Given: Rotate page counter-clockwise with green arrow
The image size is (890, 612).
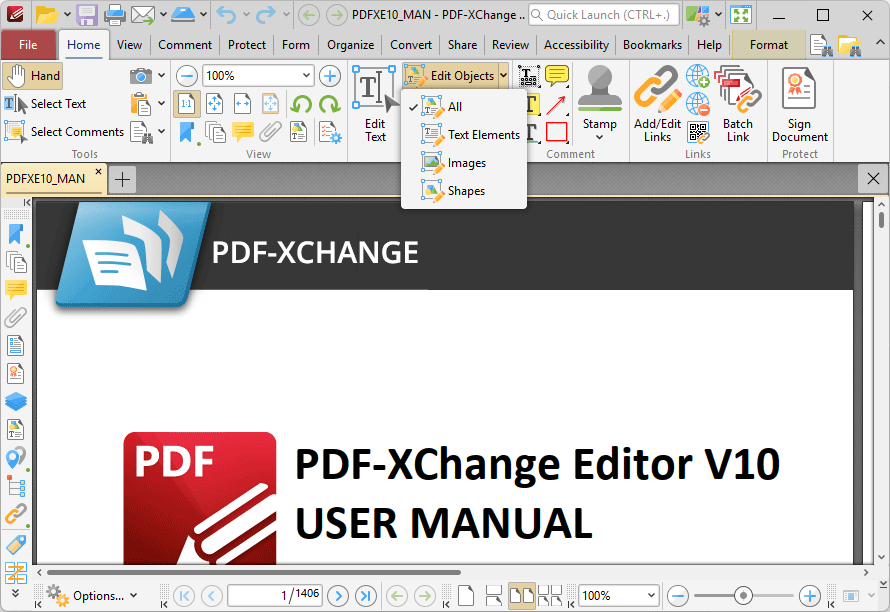Looking at the screenshot, I should [x=301, y=104].
